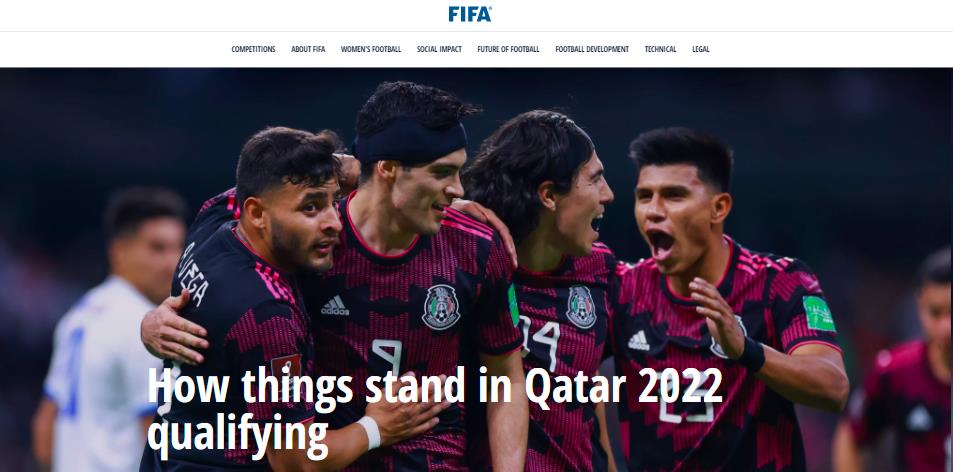
Task: Open Future of Football nav link
Action: click(508, 49)
